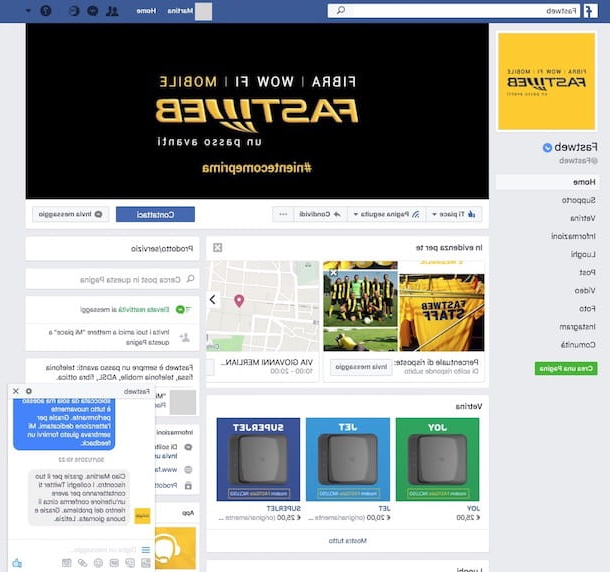The width and height of the screenshot is (610, 572).
Task: Click the photo attachment icon in the chat
Action: tap(146, 563)
